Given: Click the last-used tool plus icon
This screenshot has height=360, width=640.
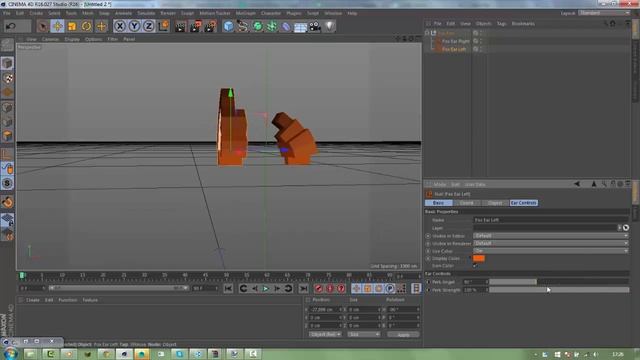Looking at the screenshot, I should coord(101,27).
